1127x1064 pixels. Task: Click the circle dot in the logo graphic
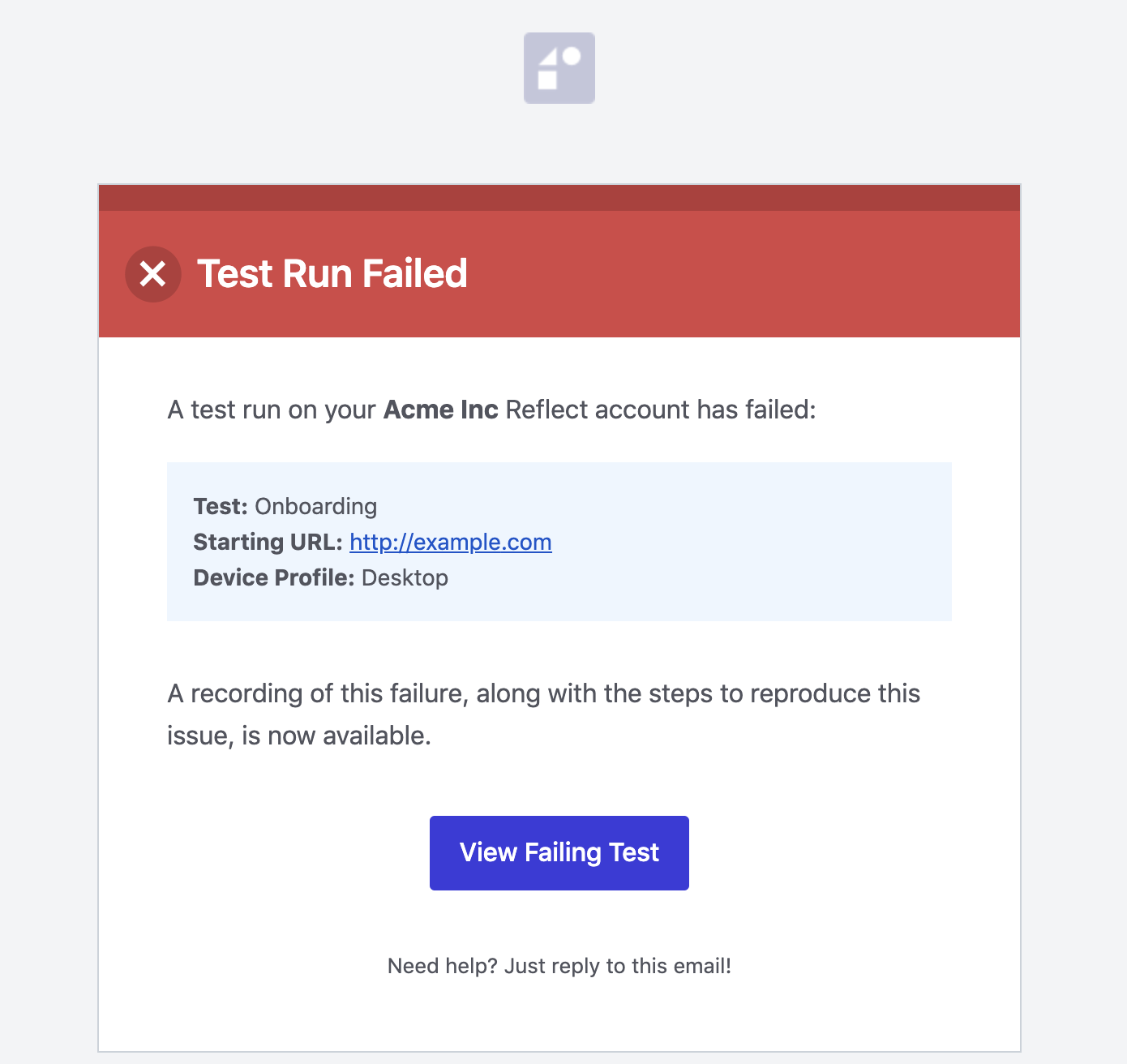click(x=572, y=55)
